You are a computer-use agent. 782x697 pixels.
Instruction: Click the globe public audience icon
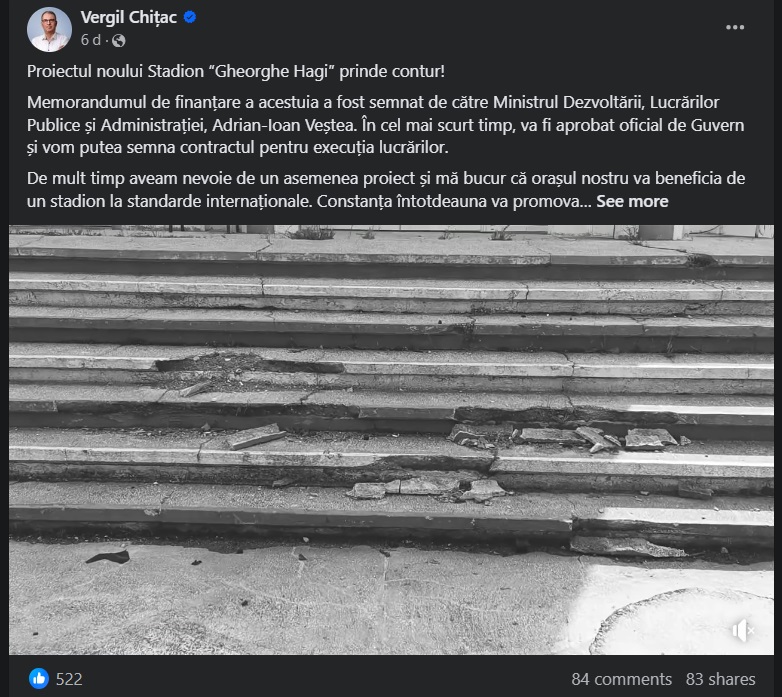tap(119, 40)
